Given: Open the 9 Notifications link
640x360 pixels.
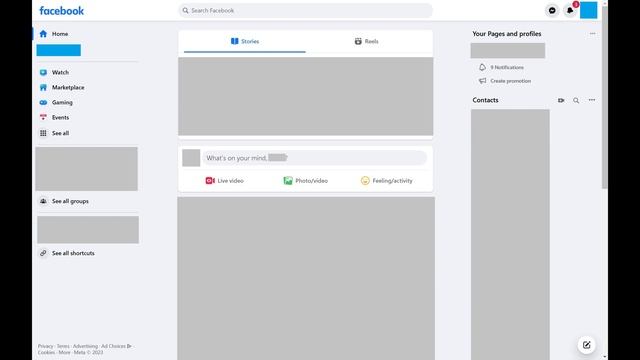Looking at the screenshot, I should coord(507,67).
